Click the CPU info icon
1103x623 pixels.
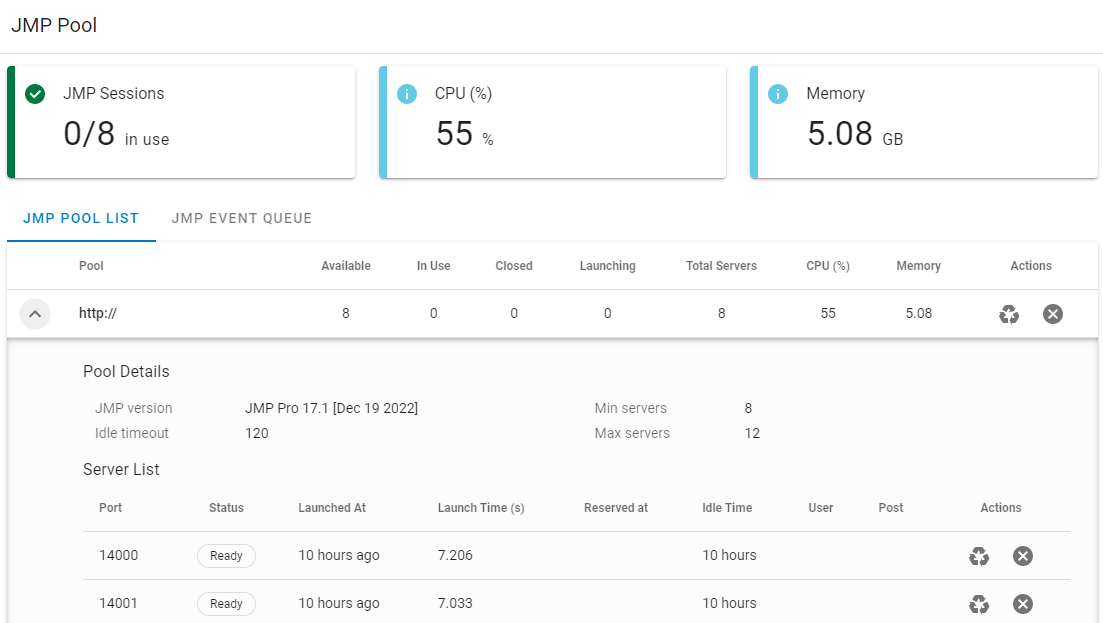tap(407, 94)
